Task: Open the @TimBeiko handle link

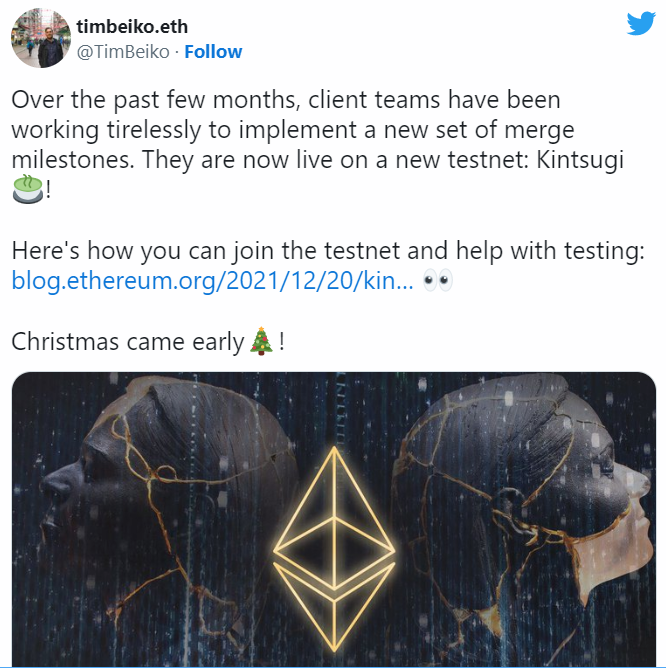Action: (x=123, y=52)
